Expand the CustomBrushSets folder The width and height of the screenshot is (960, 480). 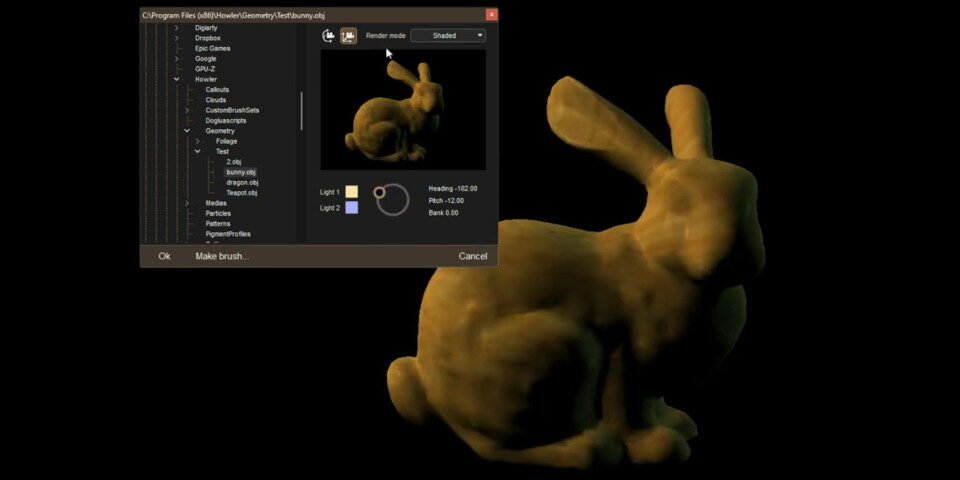pos(187,110)
